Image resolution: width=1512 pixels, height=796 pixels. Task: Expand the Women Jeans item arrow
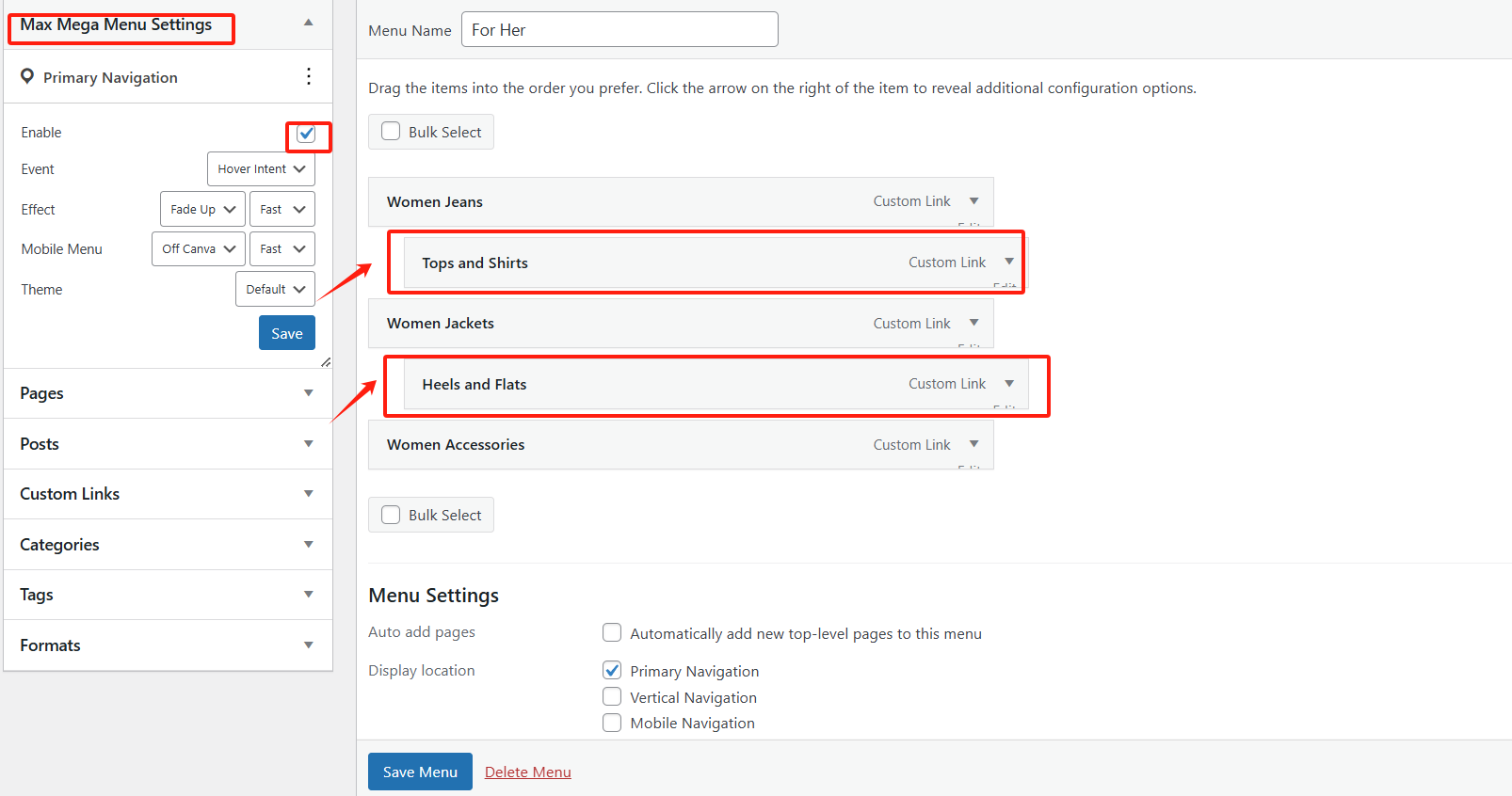click(973, 201)
